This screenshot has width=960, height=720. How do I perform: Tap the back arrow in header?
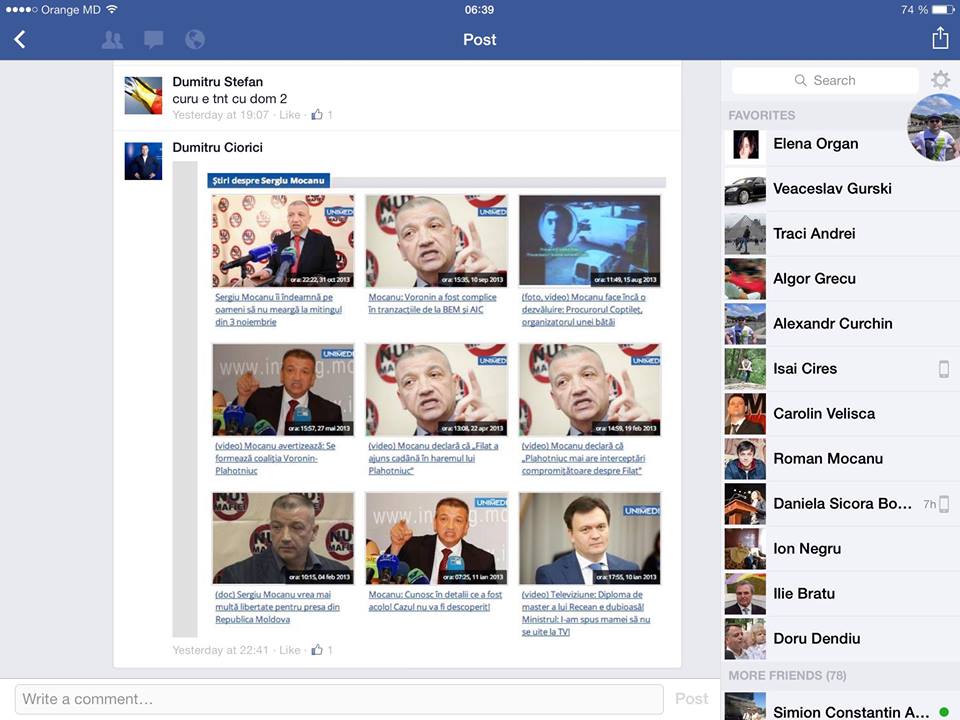click(x=20, y=39)
